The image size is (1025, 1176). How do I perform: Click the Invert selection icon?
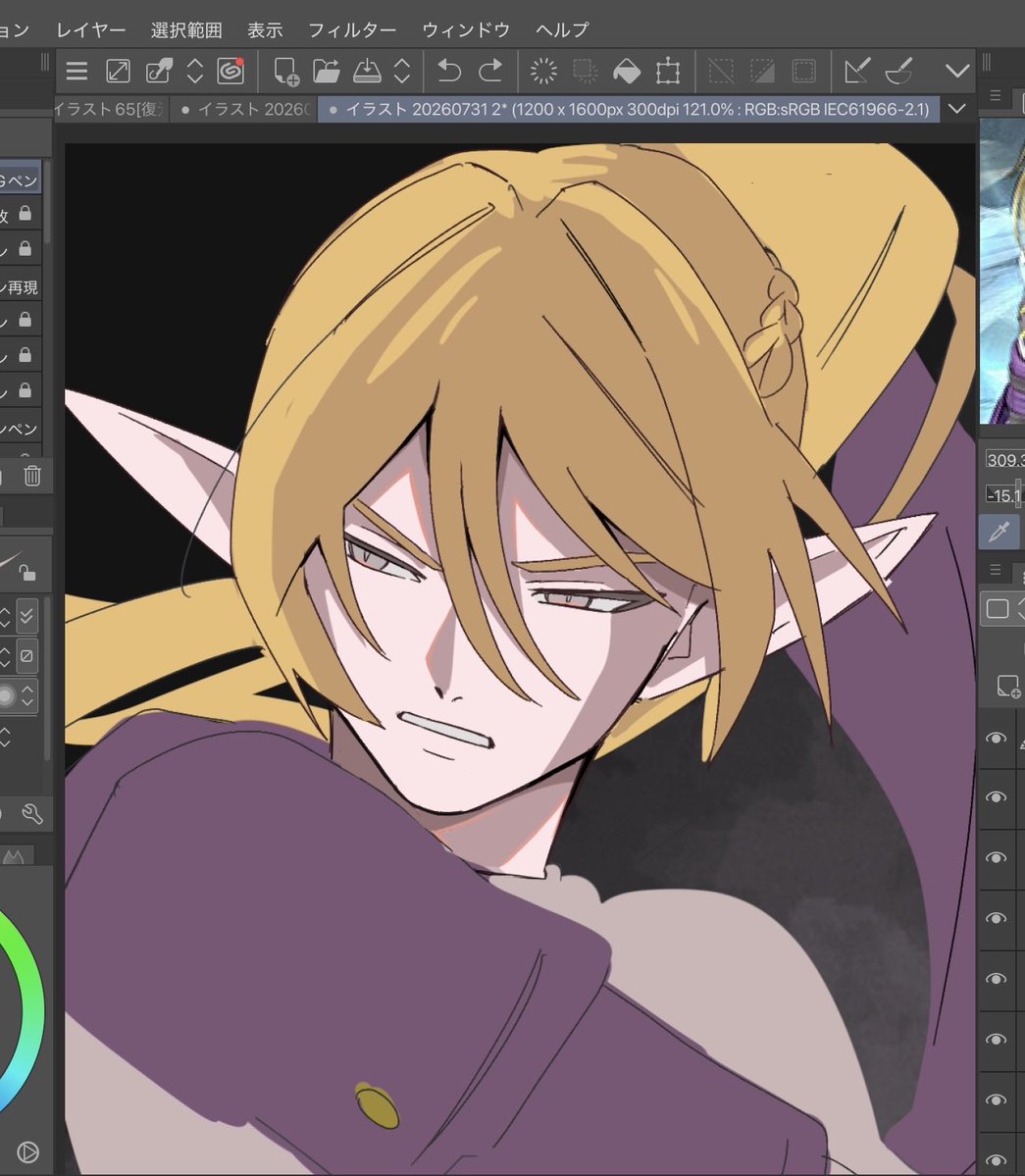click(x=762, y=72)
